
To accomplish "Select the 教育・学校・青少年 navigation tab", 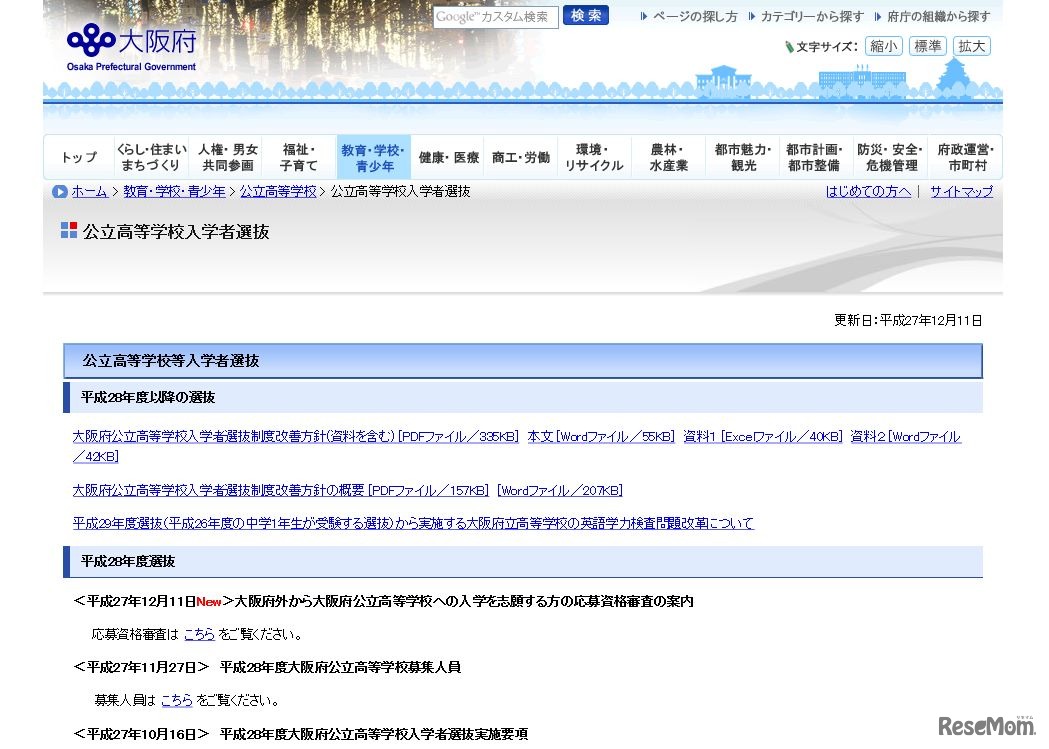I will [373, 157].
